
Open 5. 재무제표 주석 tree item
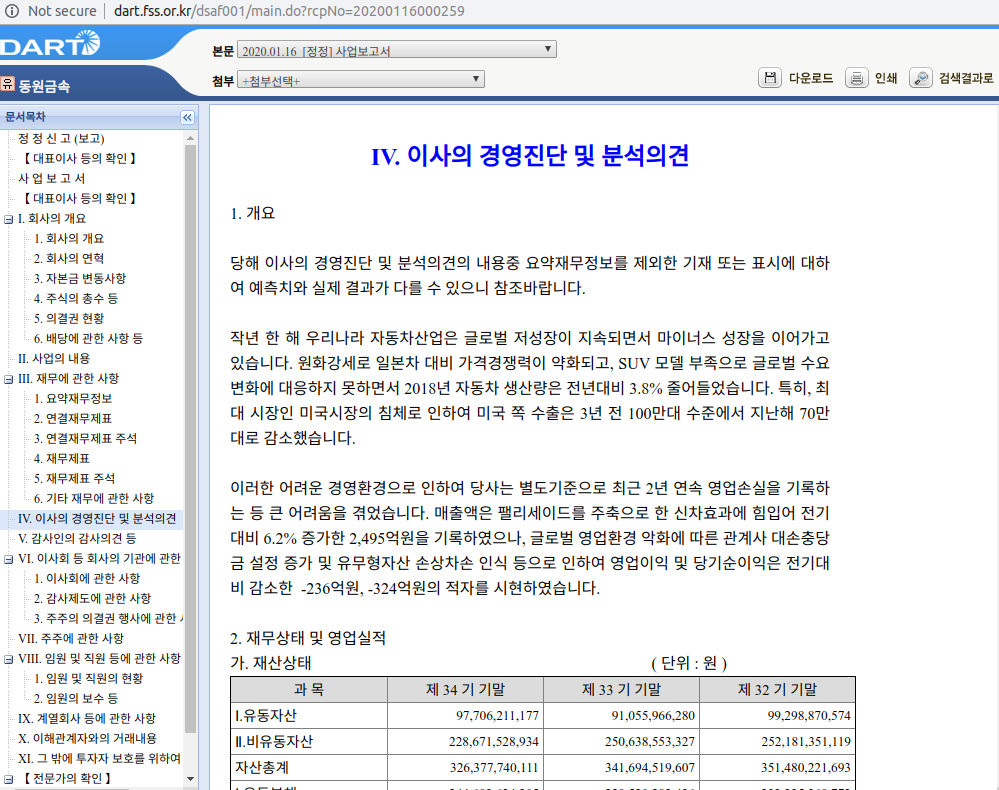75,478
